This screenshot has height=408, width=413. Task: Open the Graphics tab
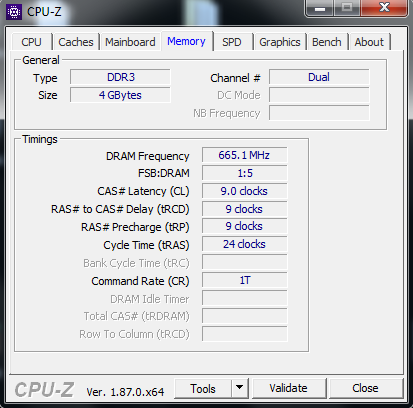[x=280, y=42]
